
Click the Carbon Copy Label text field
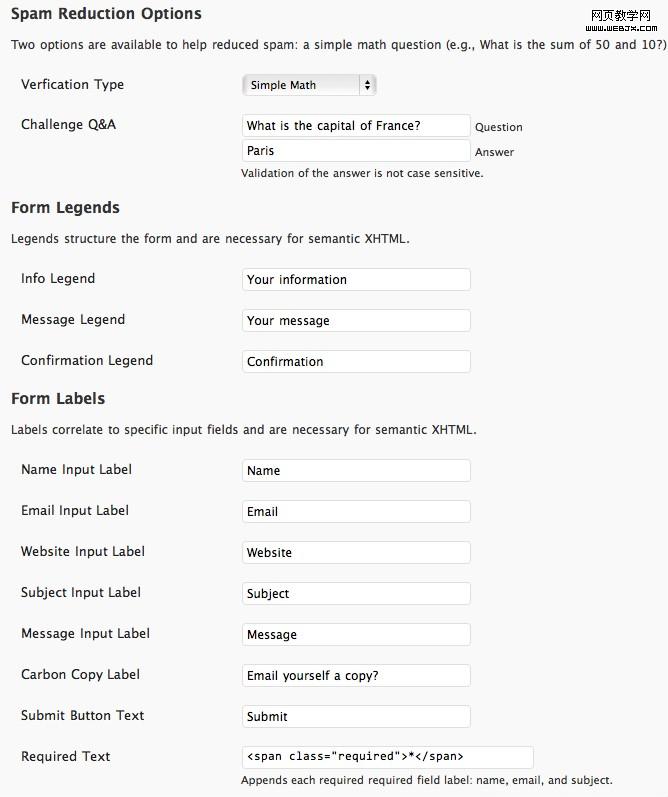[356, 676]
